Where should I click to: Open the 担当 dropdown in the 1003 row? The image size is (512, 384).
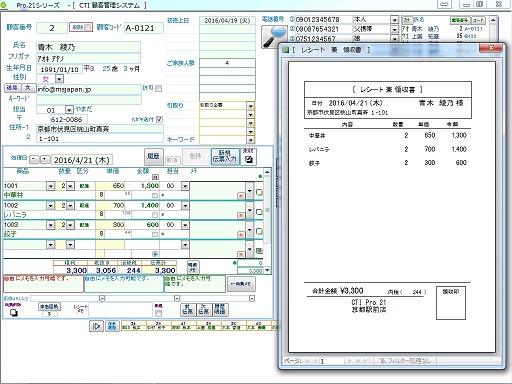point(185,225)
